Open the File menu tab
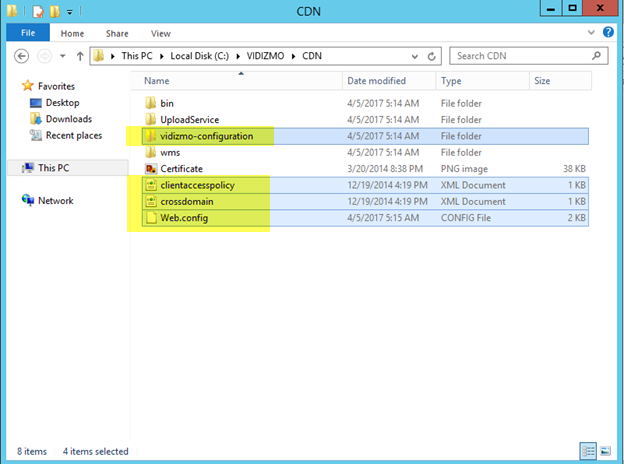Screen dimensions: 624x464 (x=25, y=33)
